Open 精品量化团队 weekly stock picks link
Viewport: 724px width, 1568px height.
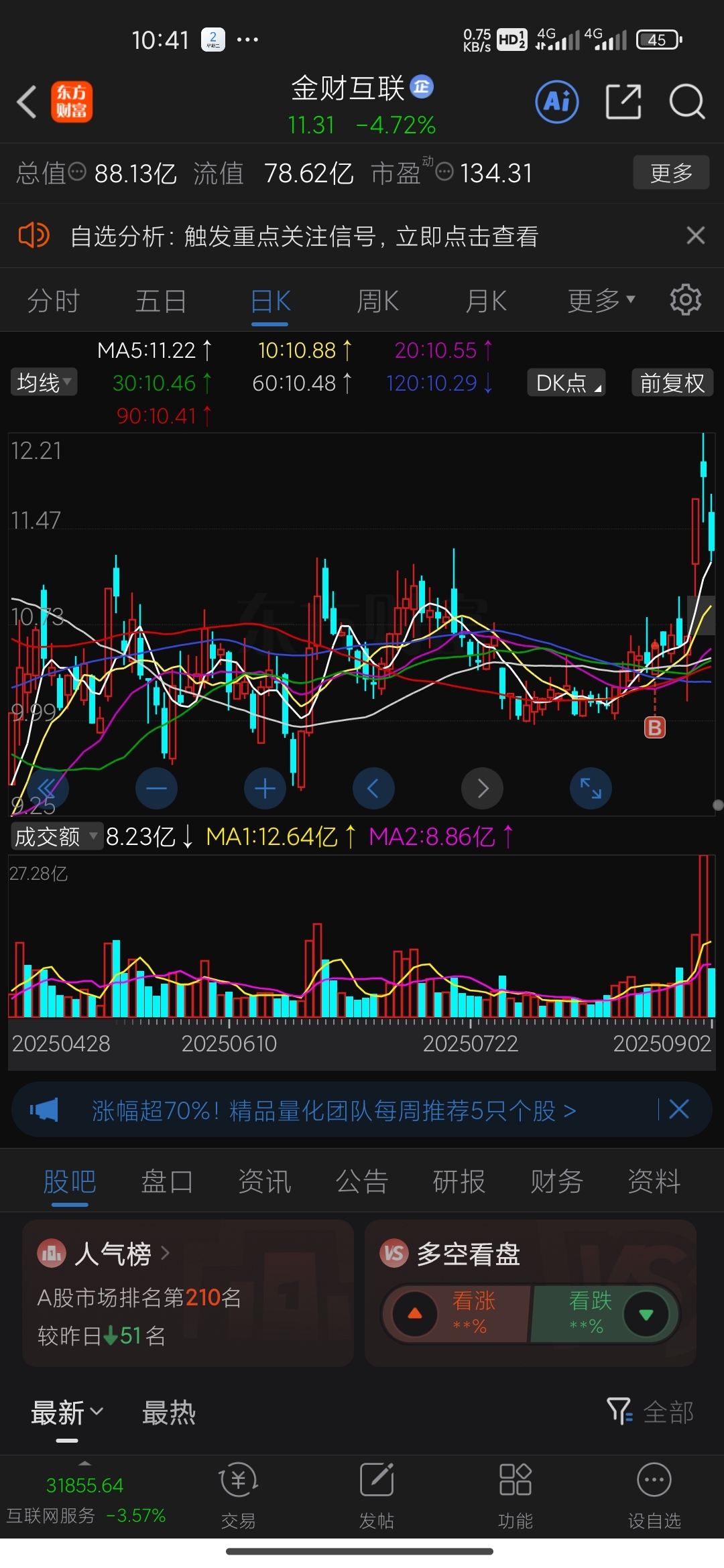click(334, 1110)
